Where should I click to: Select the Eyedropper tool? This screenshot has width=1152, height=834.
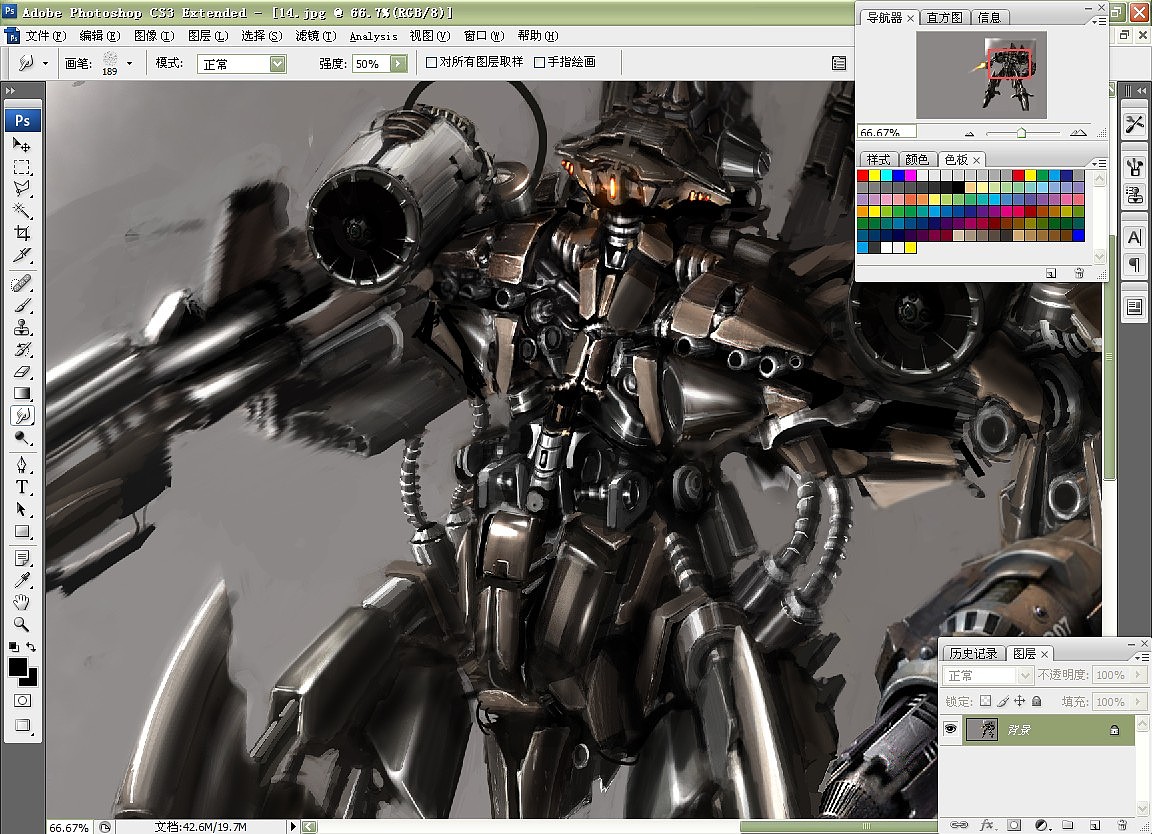click(21, 580)
